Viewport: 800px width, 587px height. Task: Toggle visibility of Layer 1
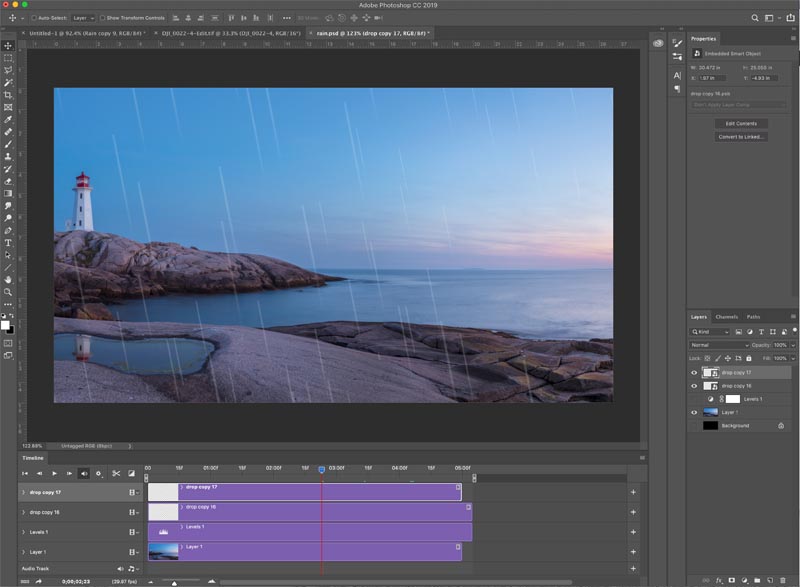694,413
